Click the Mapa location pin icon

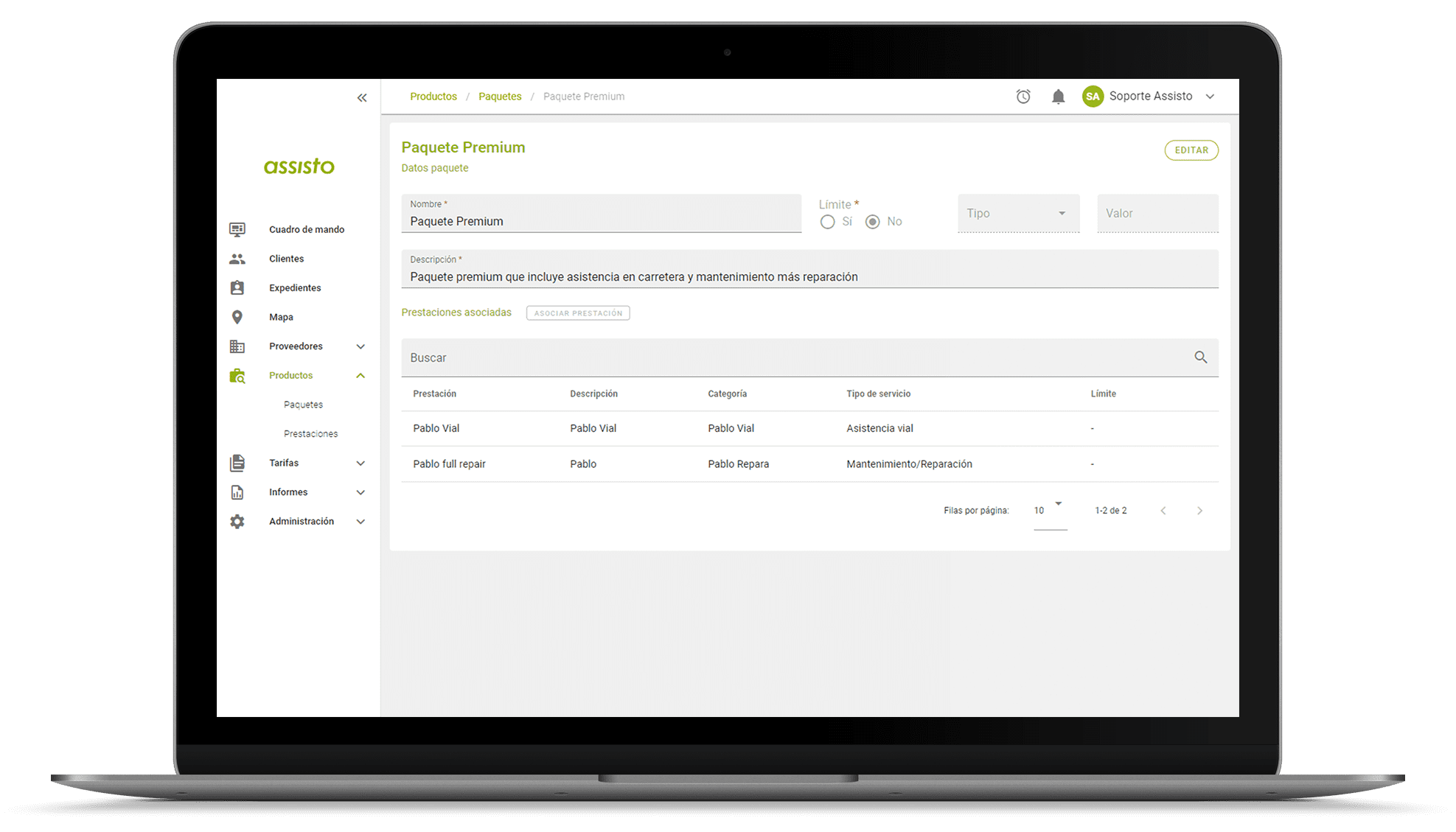237,317
